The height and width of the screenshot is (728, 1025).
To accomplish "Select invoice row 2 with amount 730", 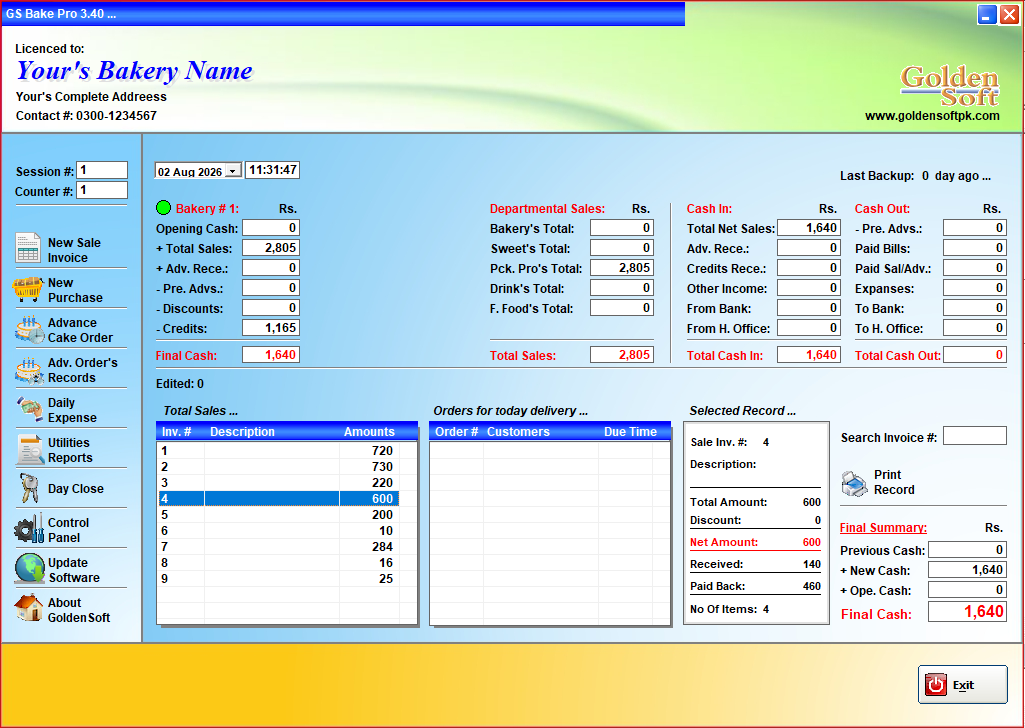I will click(x=278, y=467).
